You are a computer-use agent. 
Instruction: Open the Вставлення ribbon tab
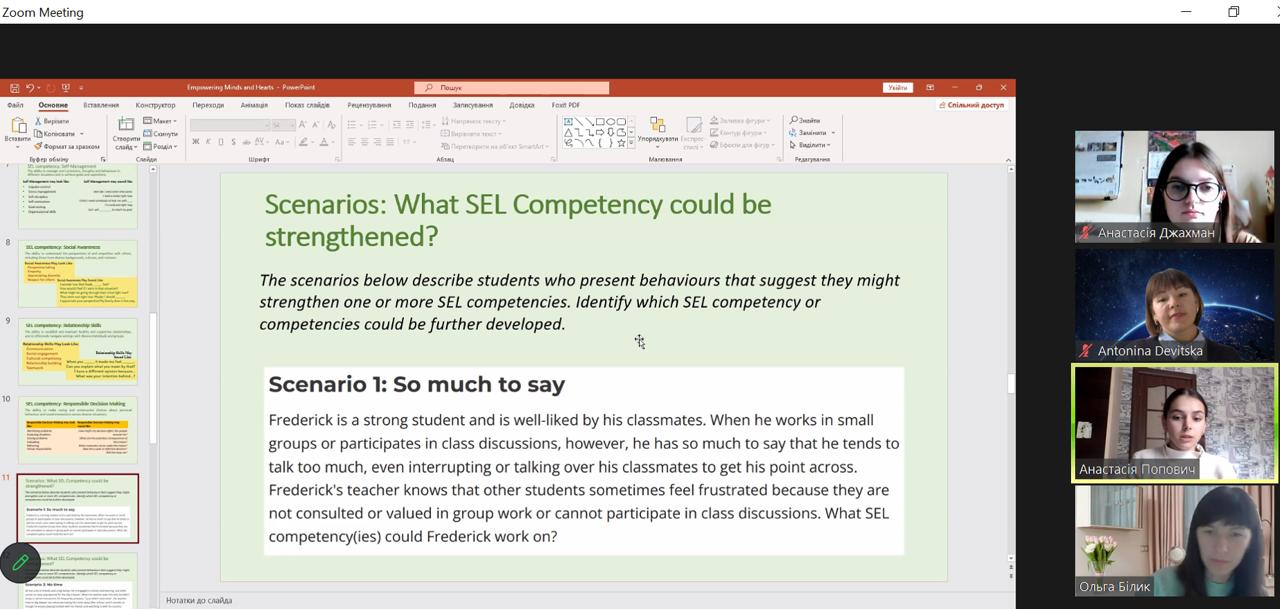pos(101,105)
